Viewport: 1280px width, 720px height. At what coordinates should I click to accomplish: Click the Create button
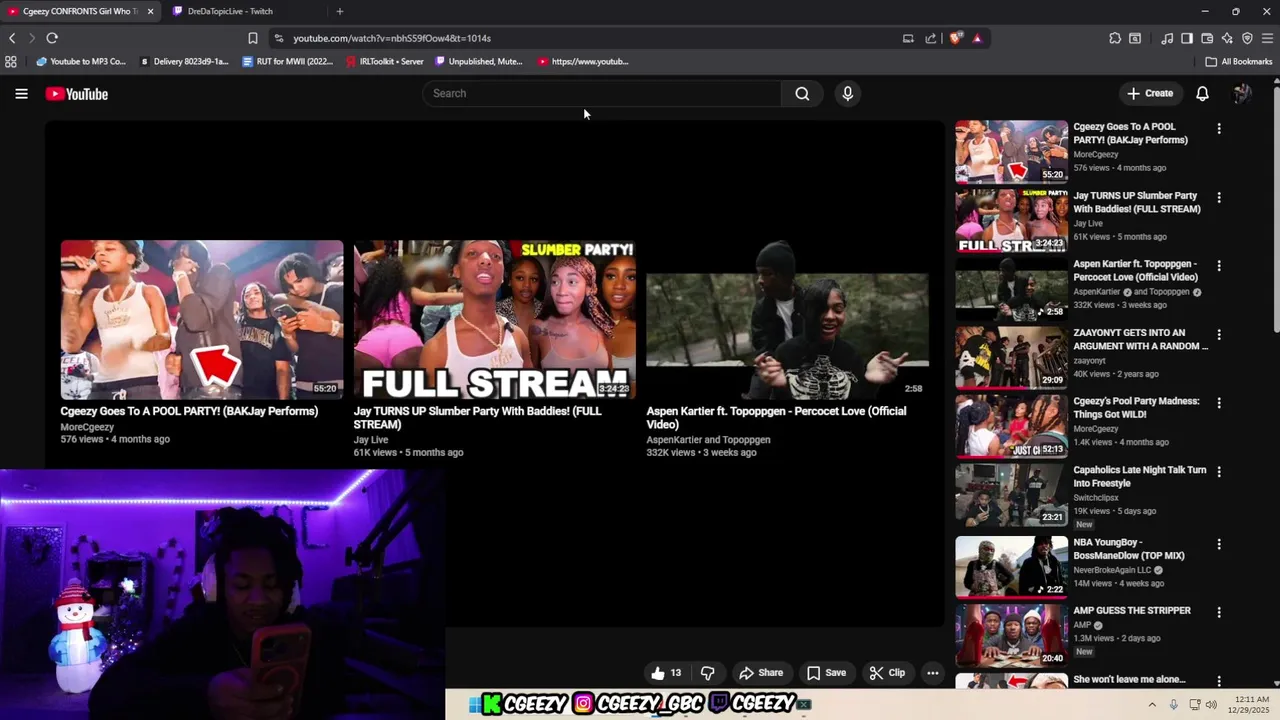point(1150,93)
